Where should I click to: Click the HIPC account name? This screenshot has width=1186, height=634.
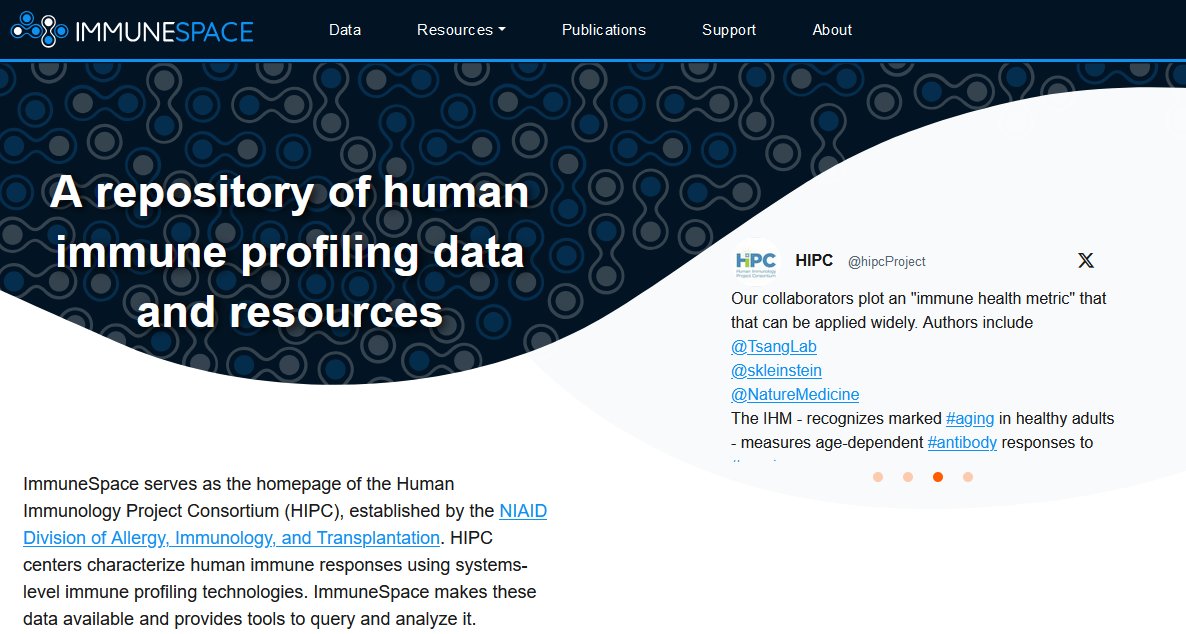pyautogui.click(x=814, y=260)
